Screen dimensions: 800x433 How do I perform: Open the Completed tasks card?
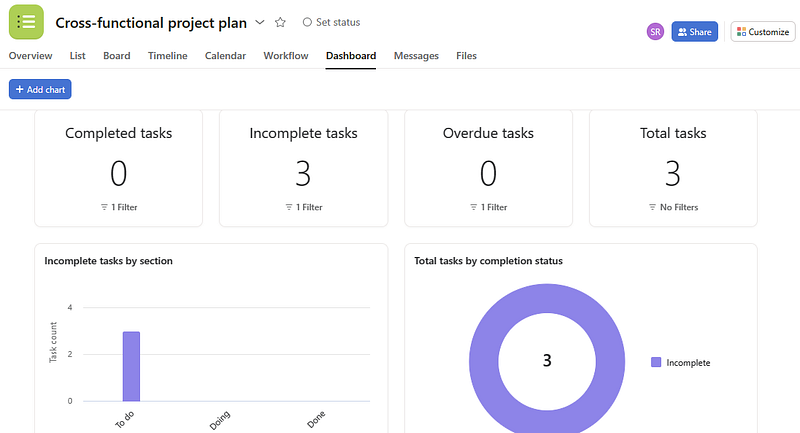coord(118,168)
